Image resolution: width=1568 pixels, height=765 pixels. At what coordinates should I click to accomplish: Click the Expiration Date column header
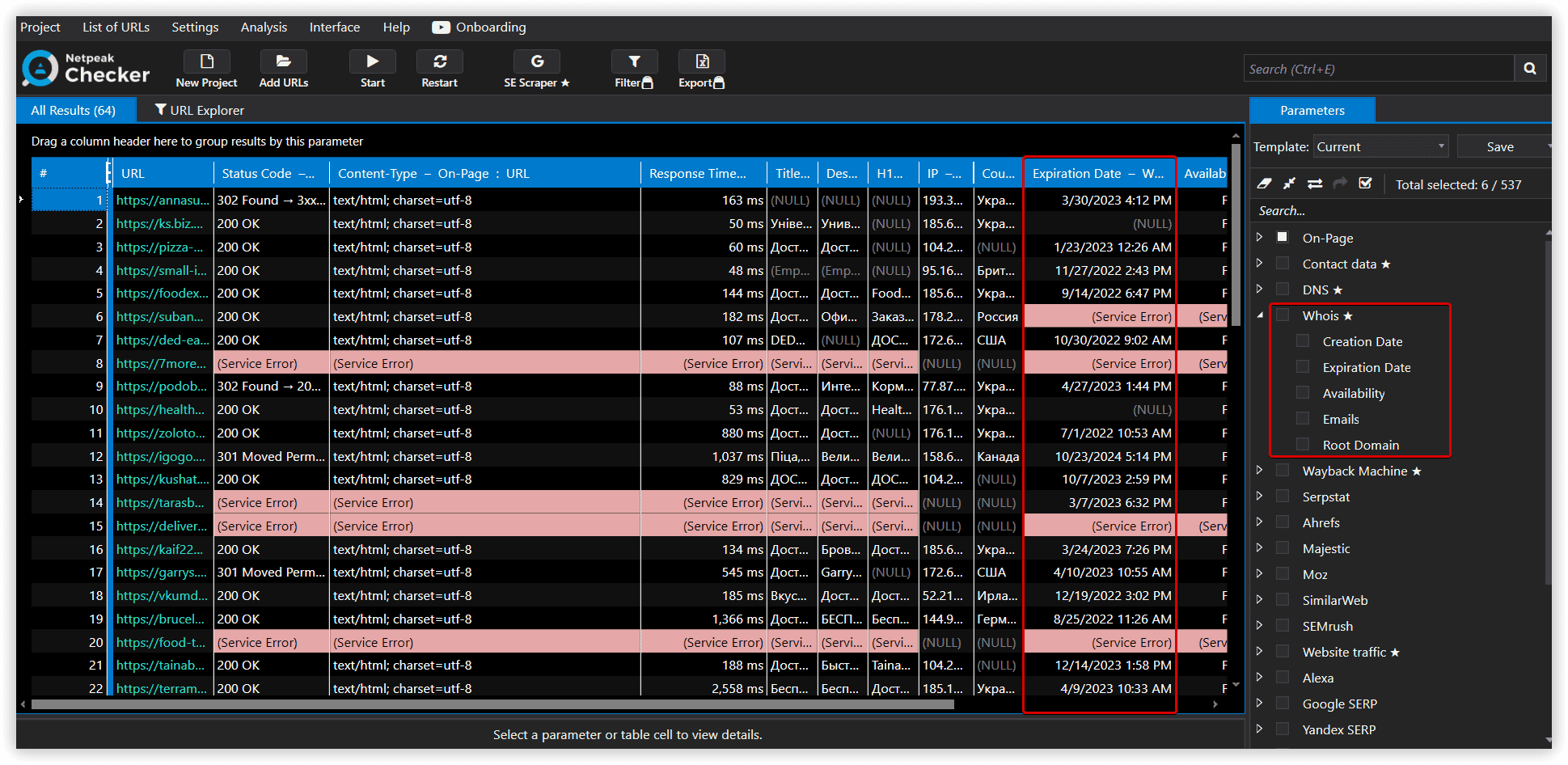[1100, 173]
